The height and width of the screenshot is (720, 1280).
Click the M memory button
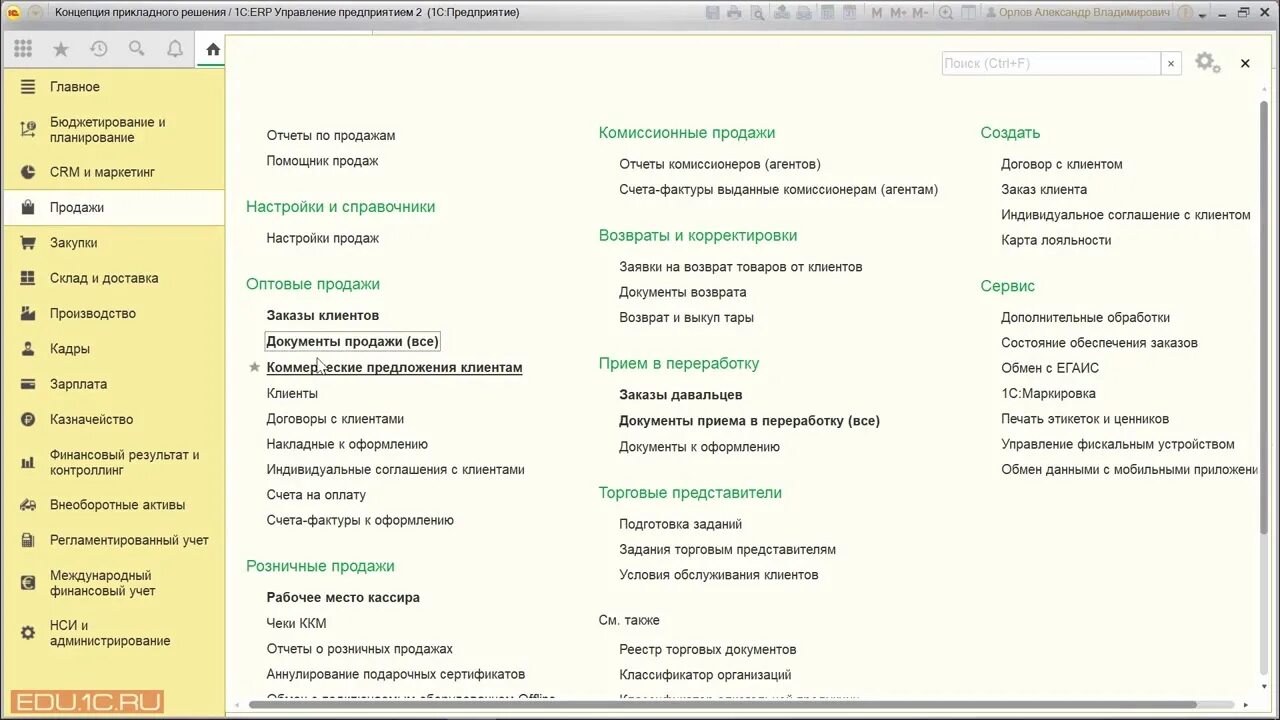click(x=877, y=13)
